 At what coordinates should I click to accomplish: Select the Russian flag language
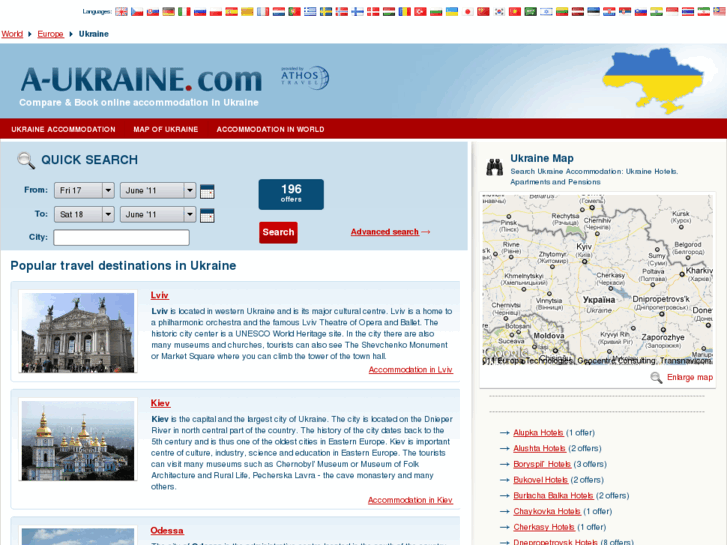point(200,12)
